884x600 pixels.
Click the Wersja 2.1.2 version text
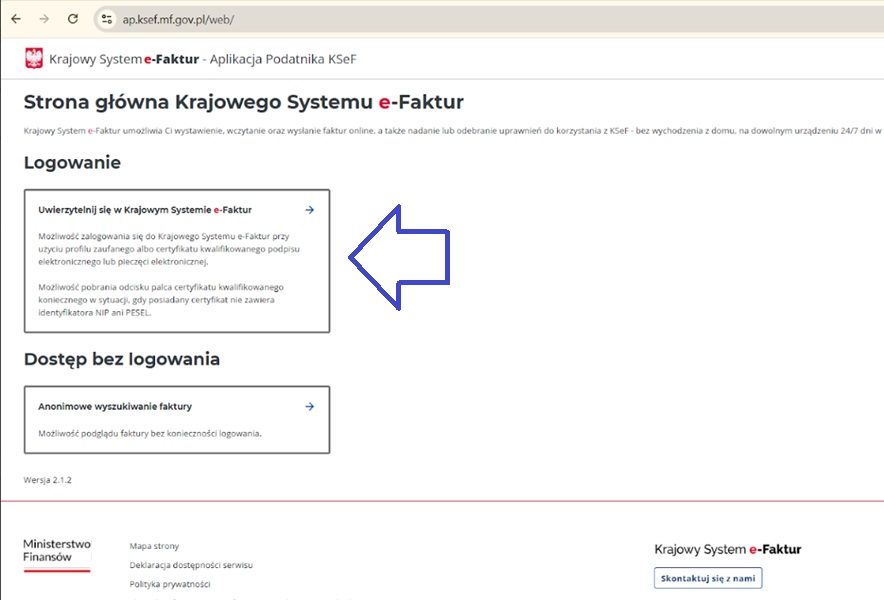47,480
